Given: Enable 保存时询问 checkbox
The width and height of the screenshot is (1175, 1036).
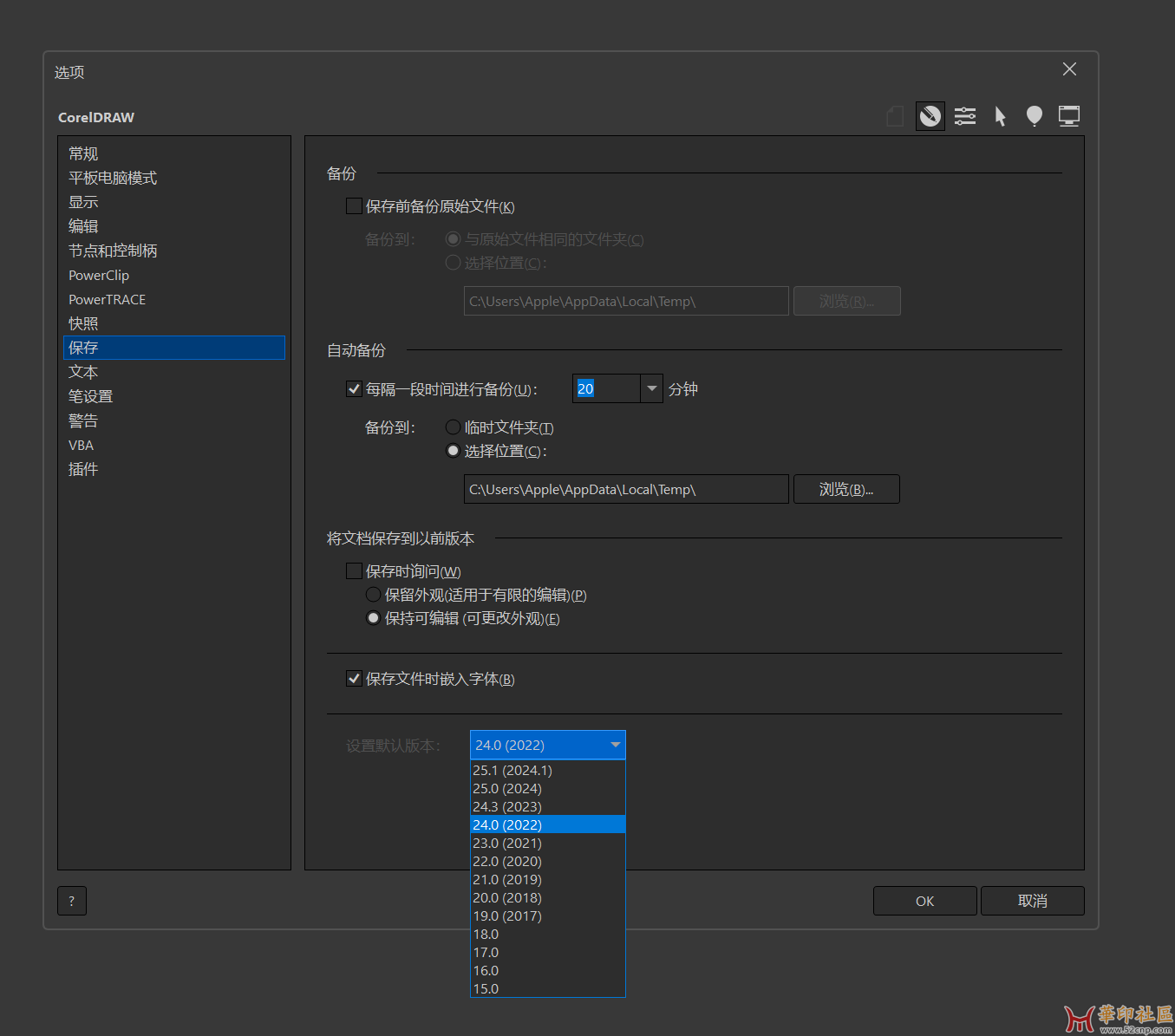Looking at the screenshot, I should pyautogui.click(x=354, y=571).
